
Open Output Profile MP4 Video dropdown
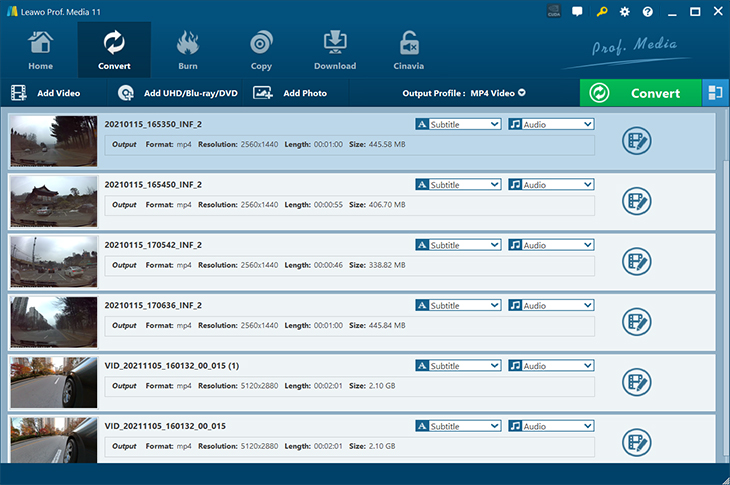click(464, 93)
